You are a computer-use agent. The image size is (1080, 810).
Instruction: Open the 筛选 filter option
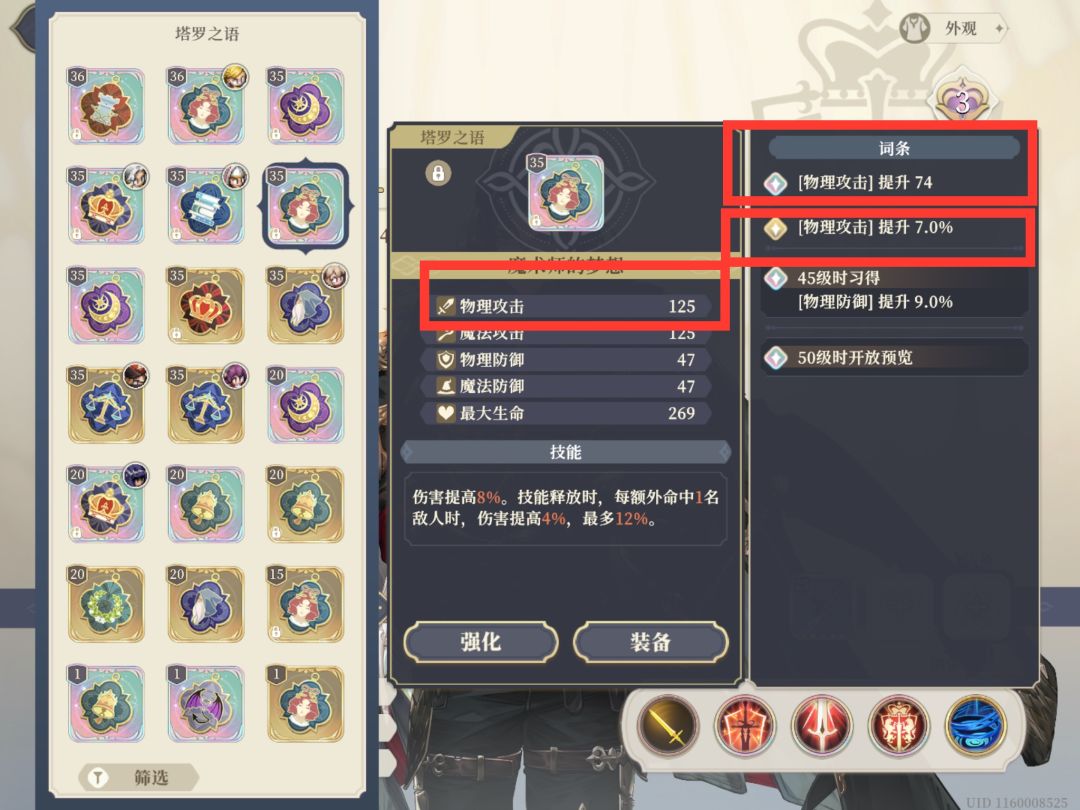[138, 778]
